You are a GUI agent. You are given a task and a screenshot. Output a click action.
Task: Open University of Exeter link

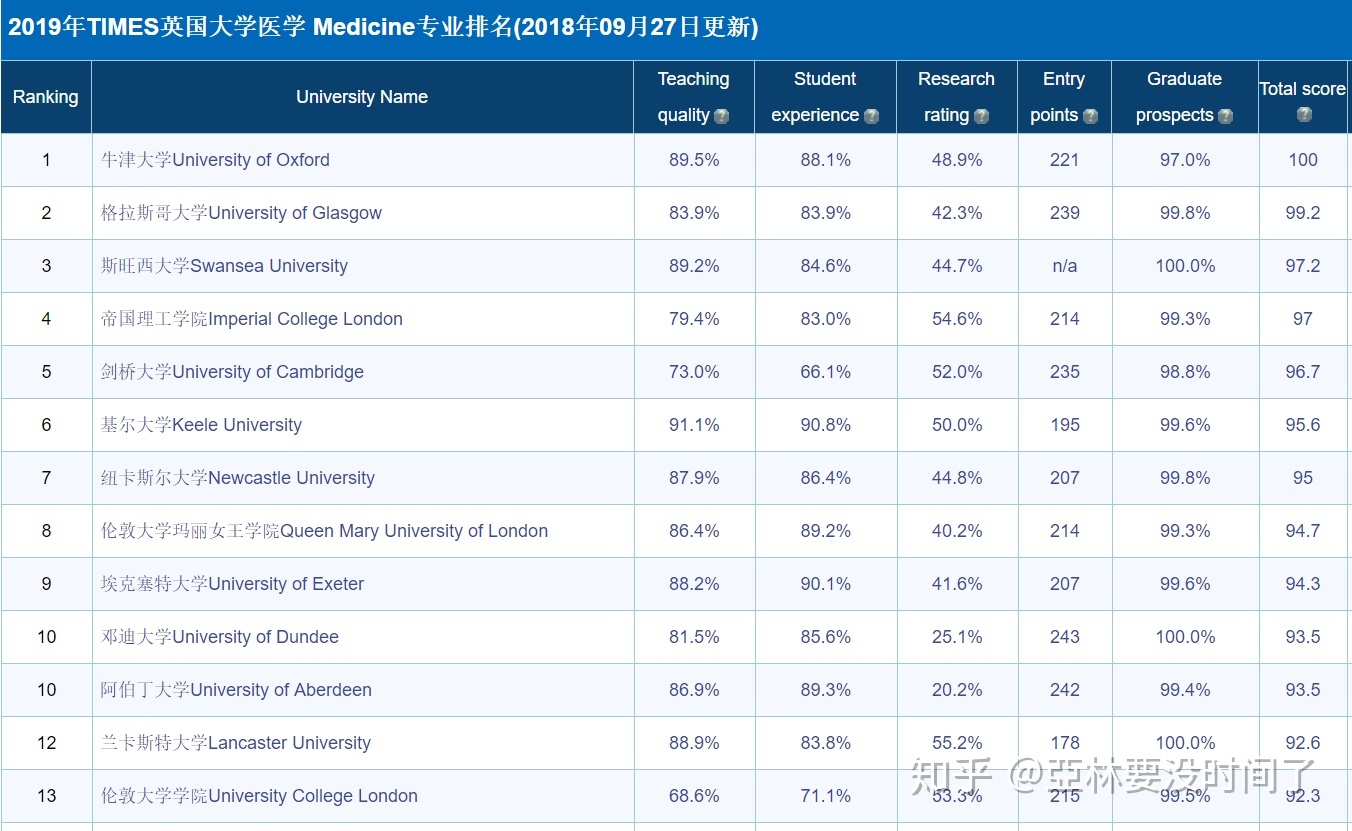pyautogui.click(x=232, y=584)
